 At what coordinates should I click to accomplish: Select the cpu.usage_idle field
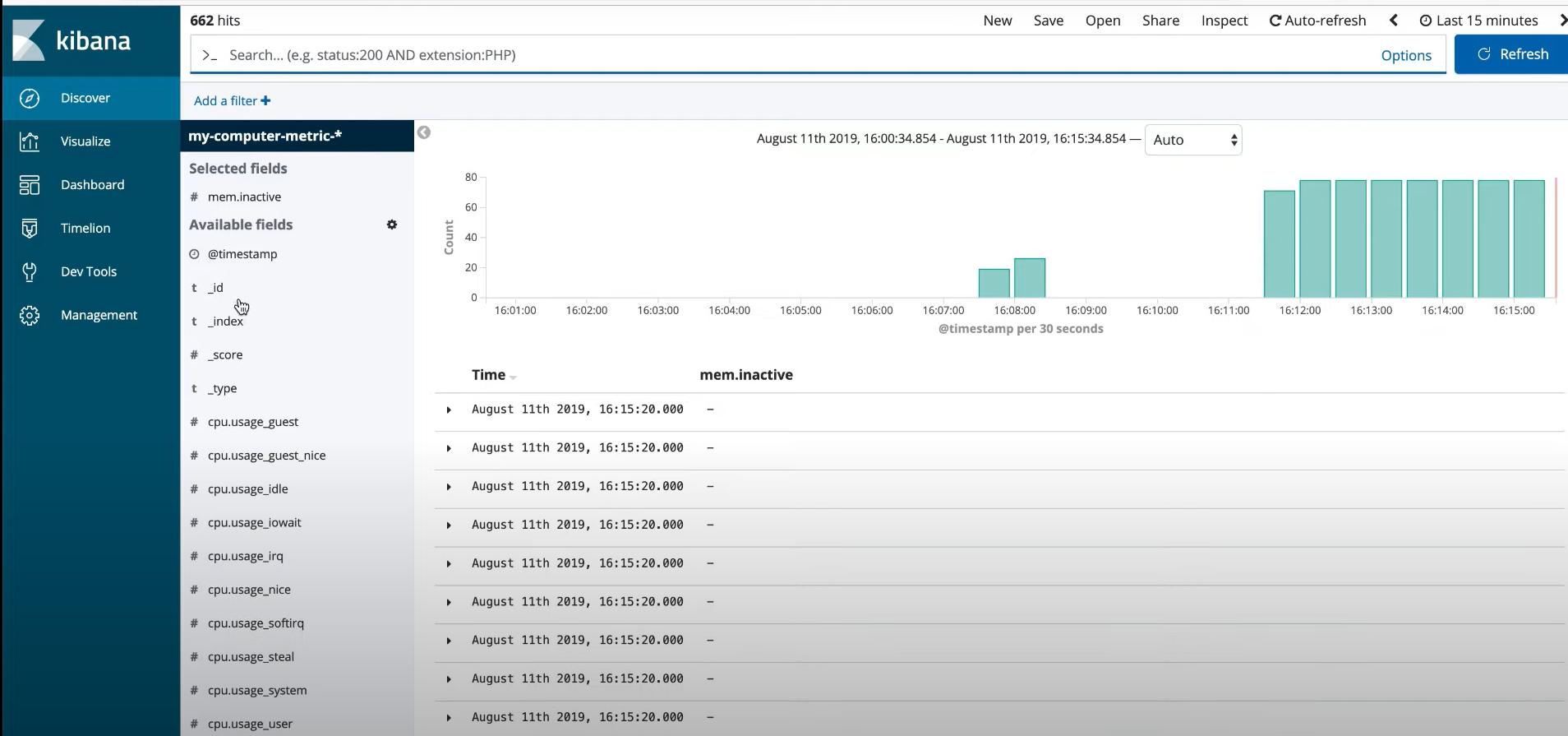[x=248, y=489]
